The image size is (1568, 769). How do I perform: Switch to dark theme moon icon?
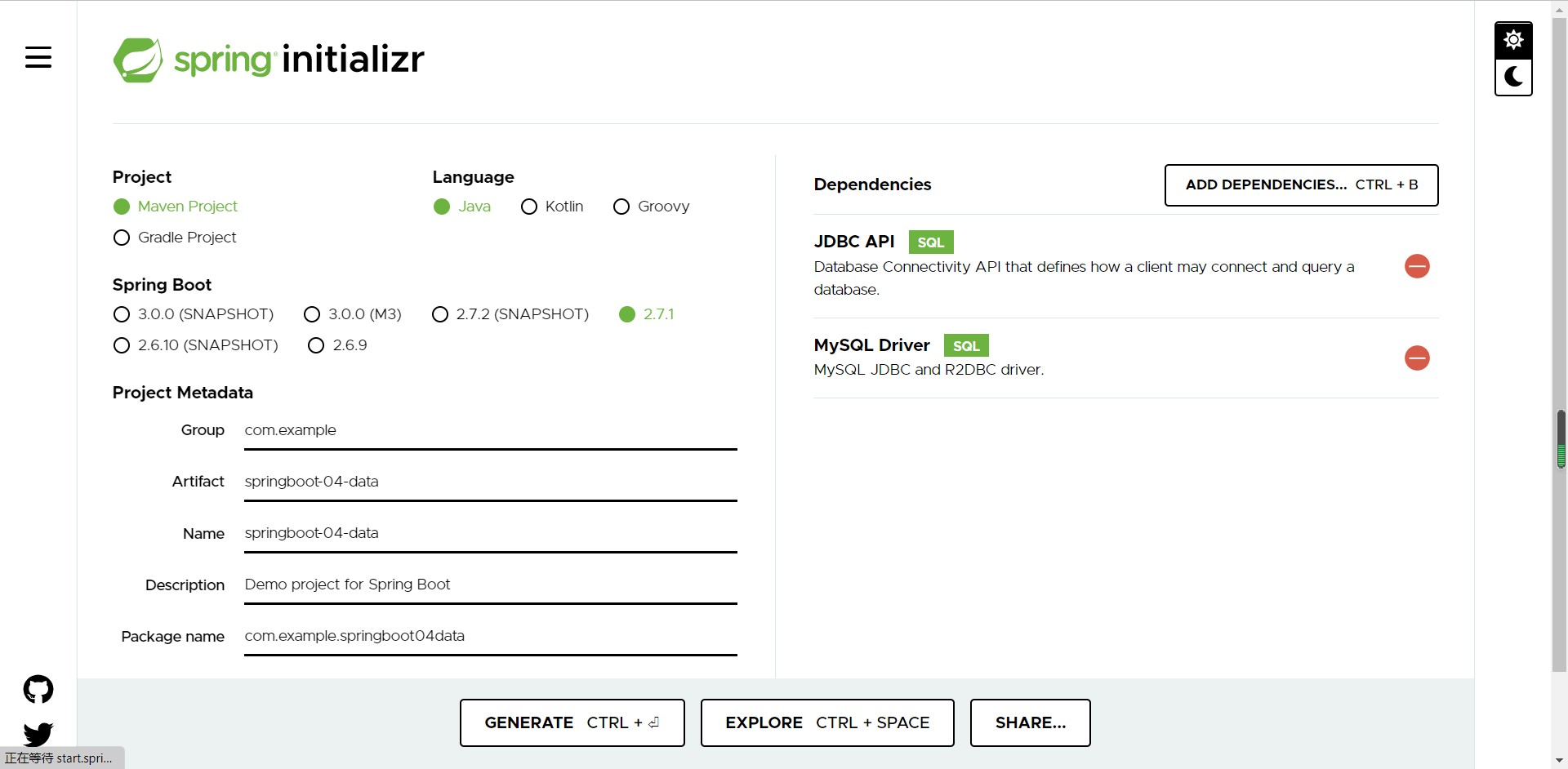pos(1513,78)
